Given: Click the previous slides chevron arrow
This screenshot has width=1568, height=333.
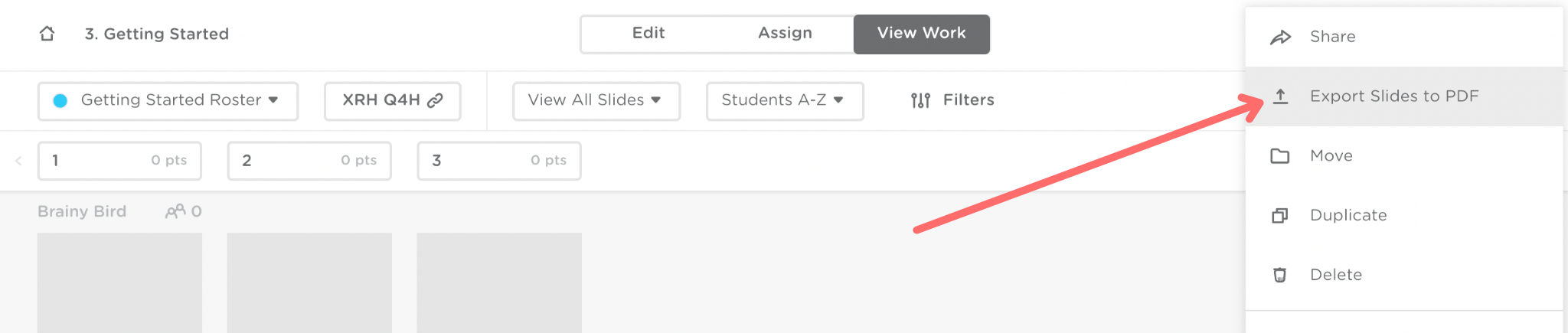Looking at the screenshot, I should 18,161.
